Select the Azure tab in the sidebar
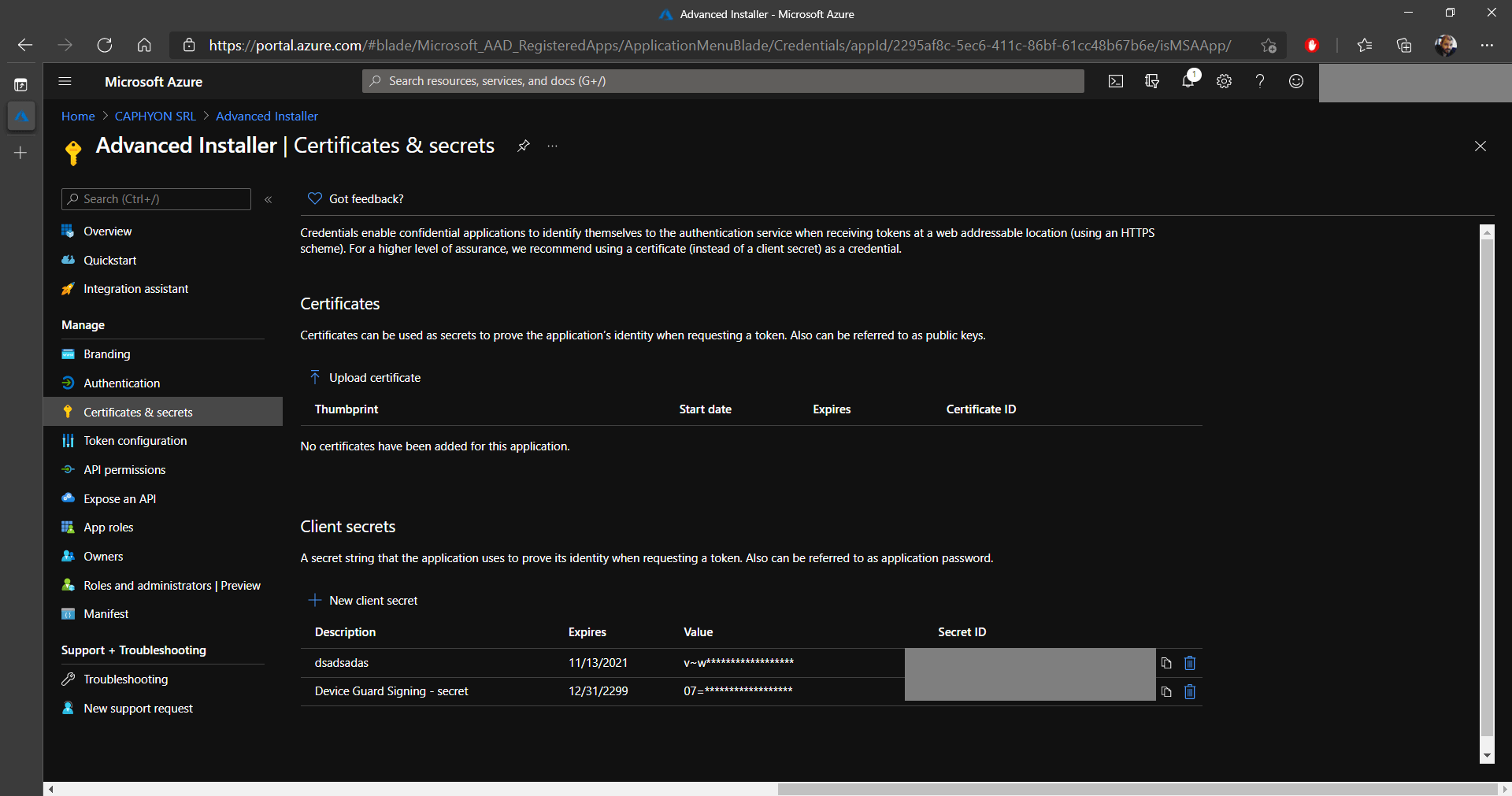 coord(21,117)
